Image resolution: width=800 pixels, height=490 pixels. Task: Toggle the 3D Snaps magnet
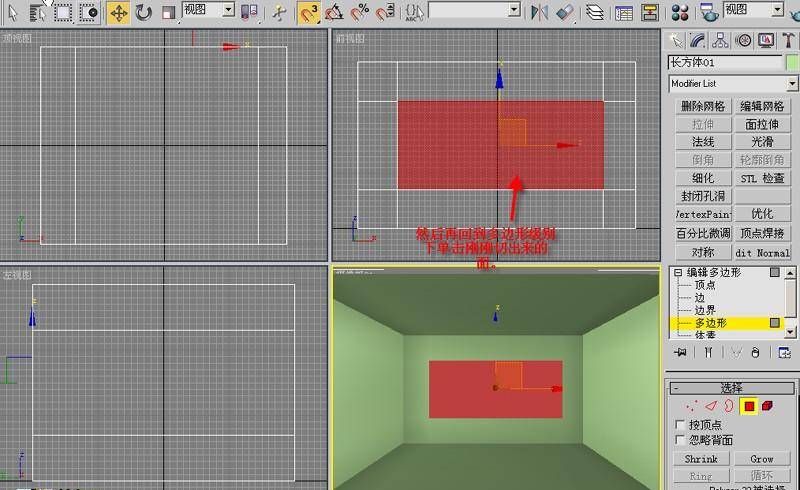(x=309, y=13)
